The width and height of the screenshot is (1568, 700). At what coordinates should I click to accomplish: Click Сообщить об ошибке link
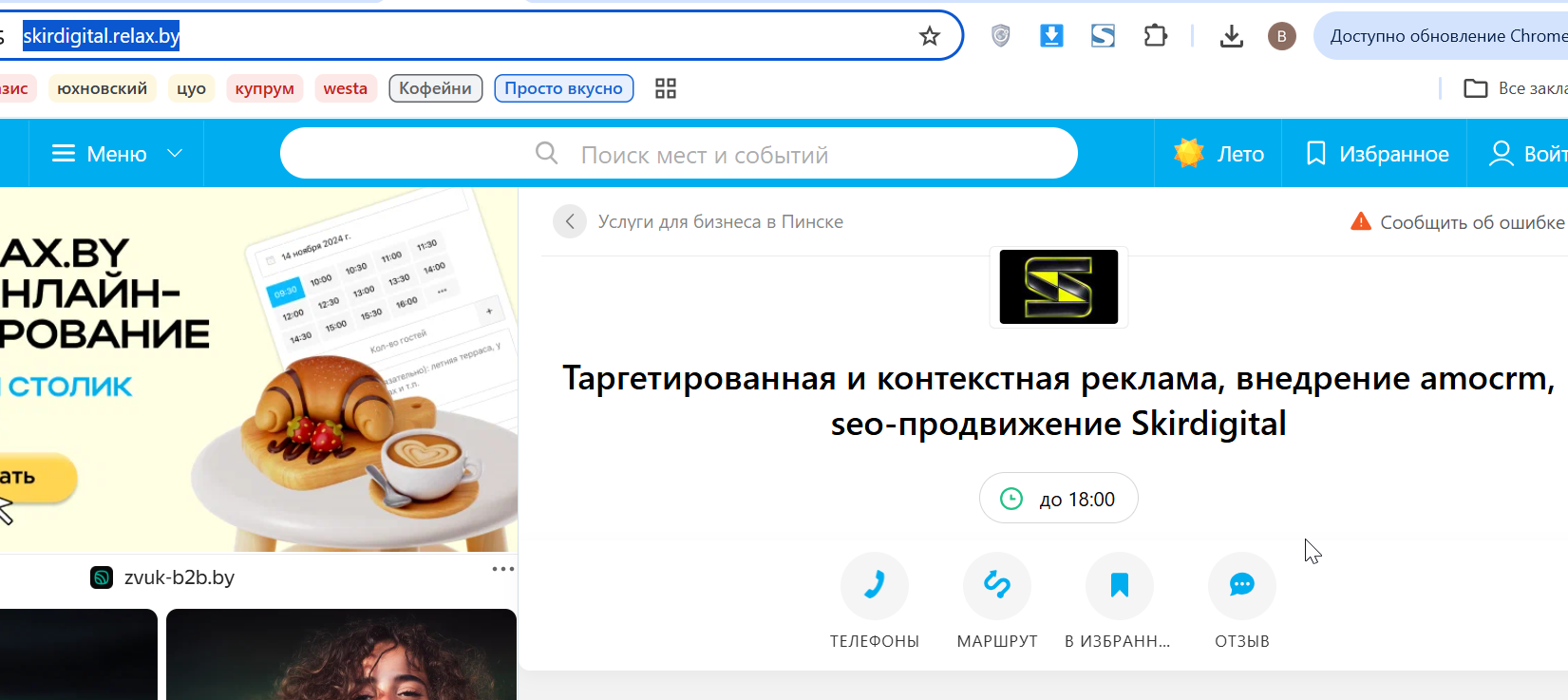1472,222
